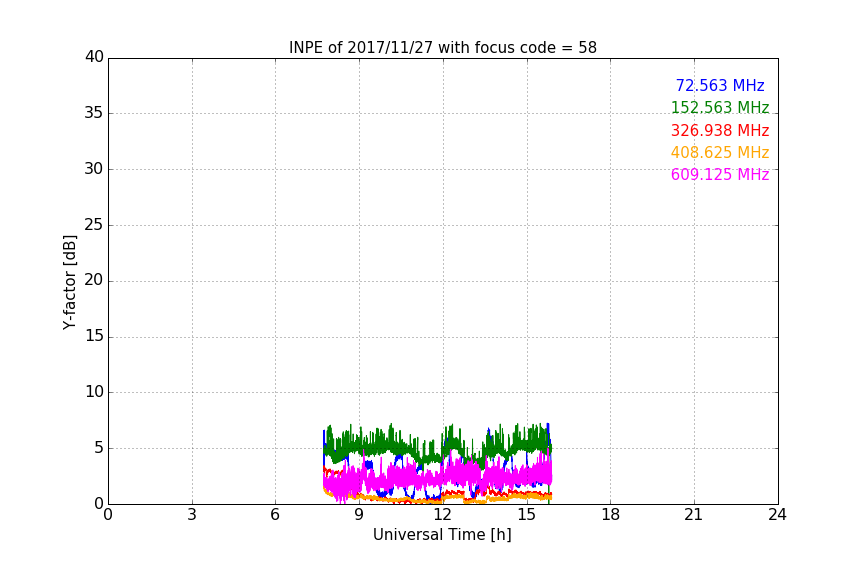Click the x-axis tick label 24
Image resolution: width=864 pixels, height=576 pixels.
(777, 515)
